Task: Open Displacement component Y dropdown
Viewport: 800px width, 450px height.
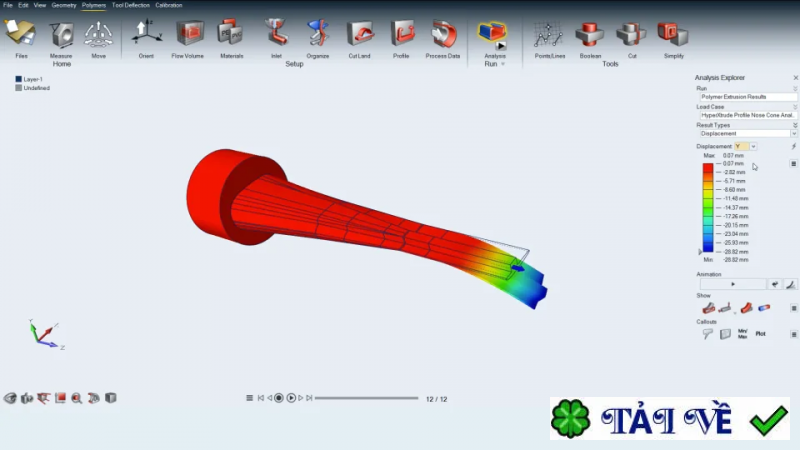Action: [753, 146]
